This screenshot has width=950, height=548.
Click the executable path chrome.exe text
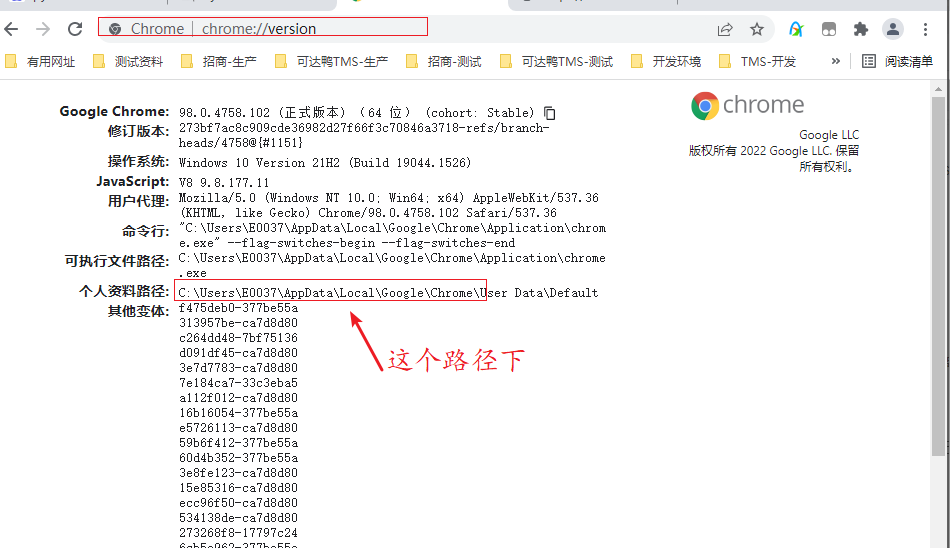[392, 265]
